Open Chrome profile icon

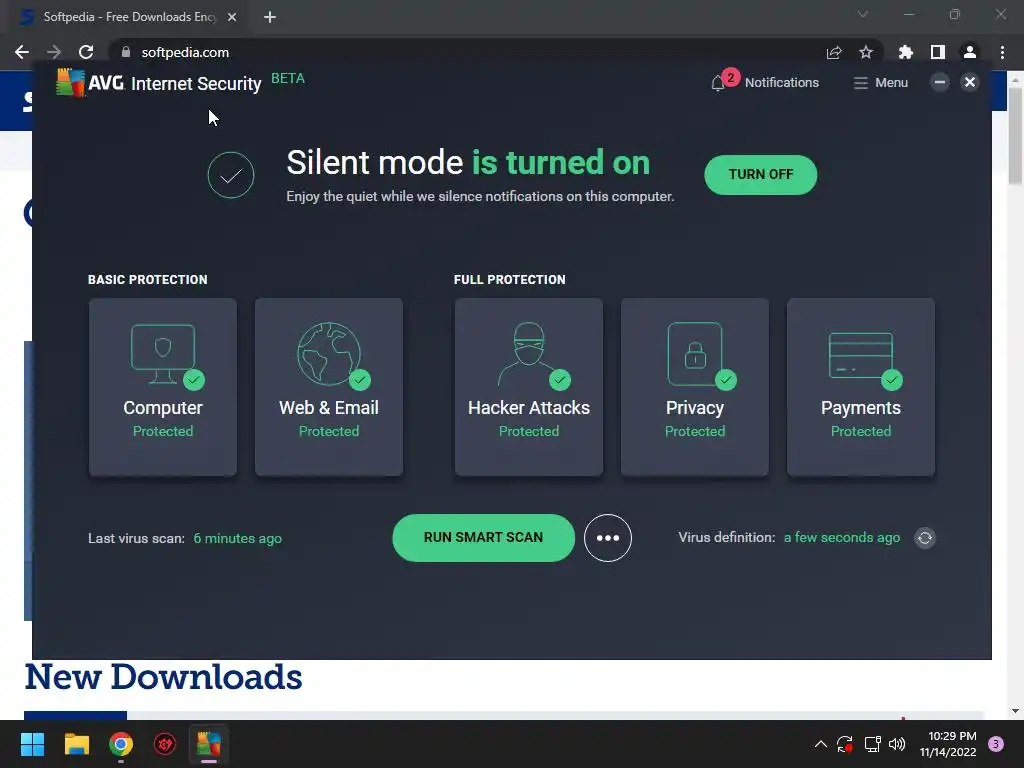(970, 52)
